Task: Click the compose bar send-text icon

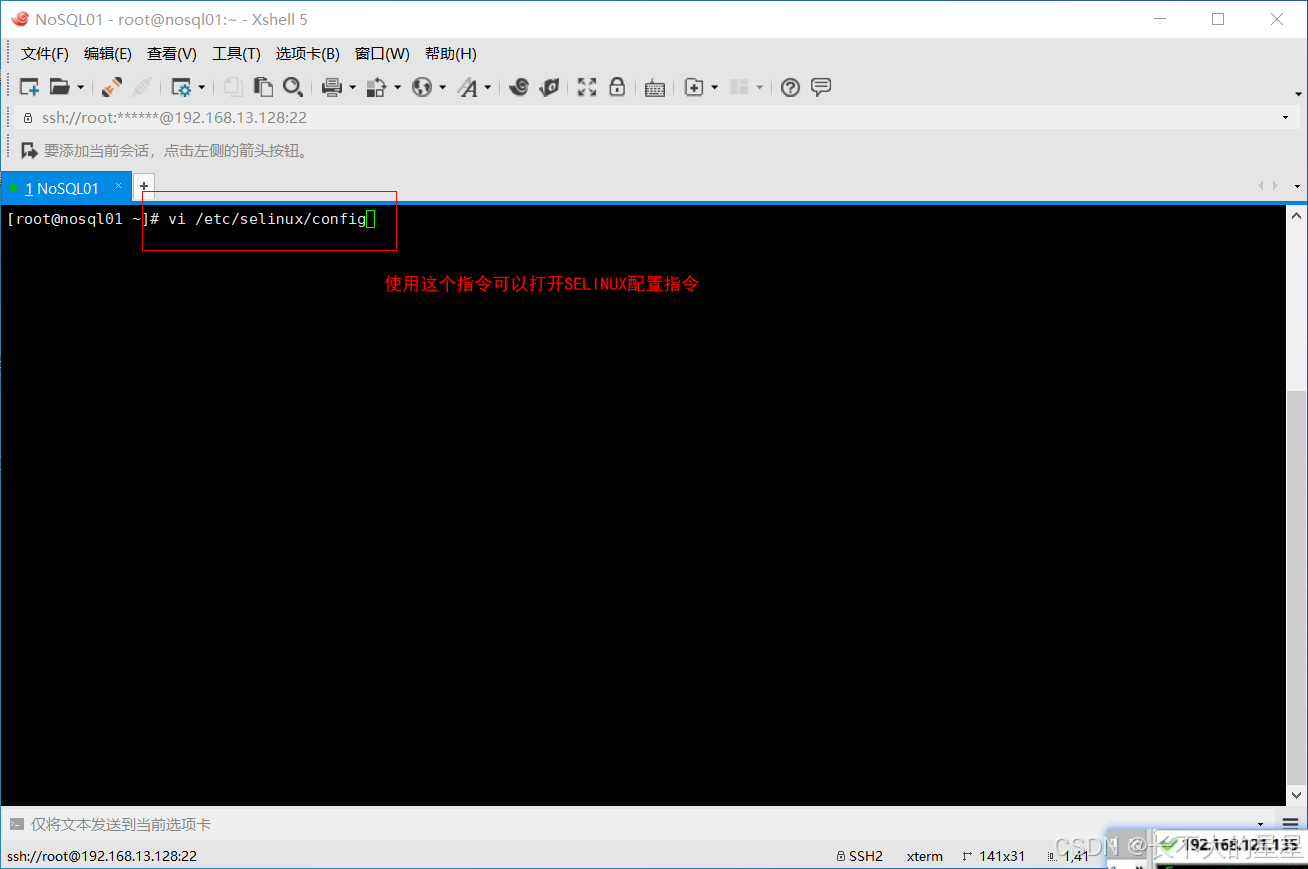Action: (x=16, y=825)
